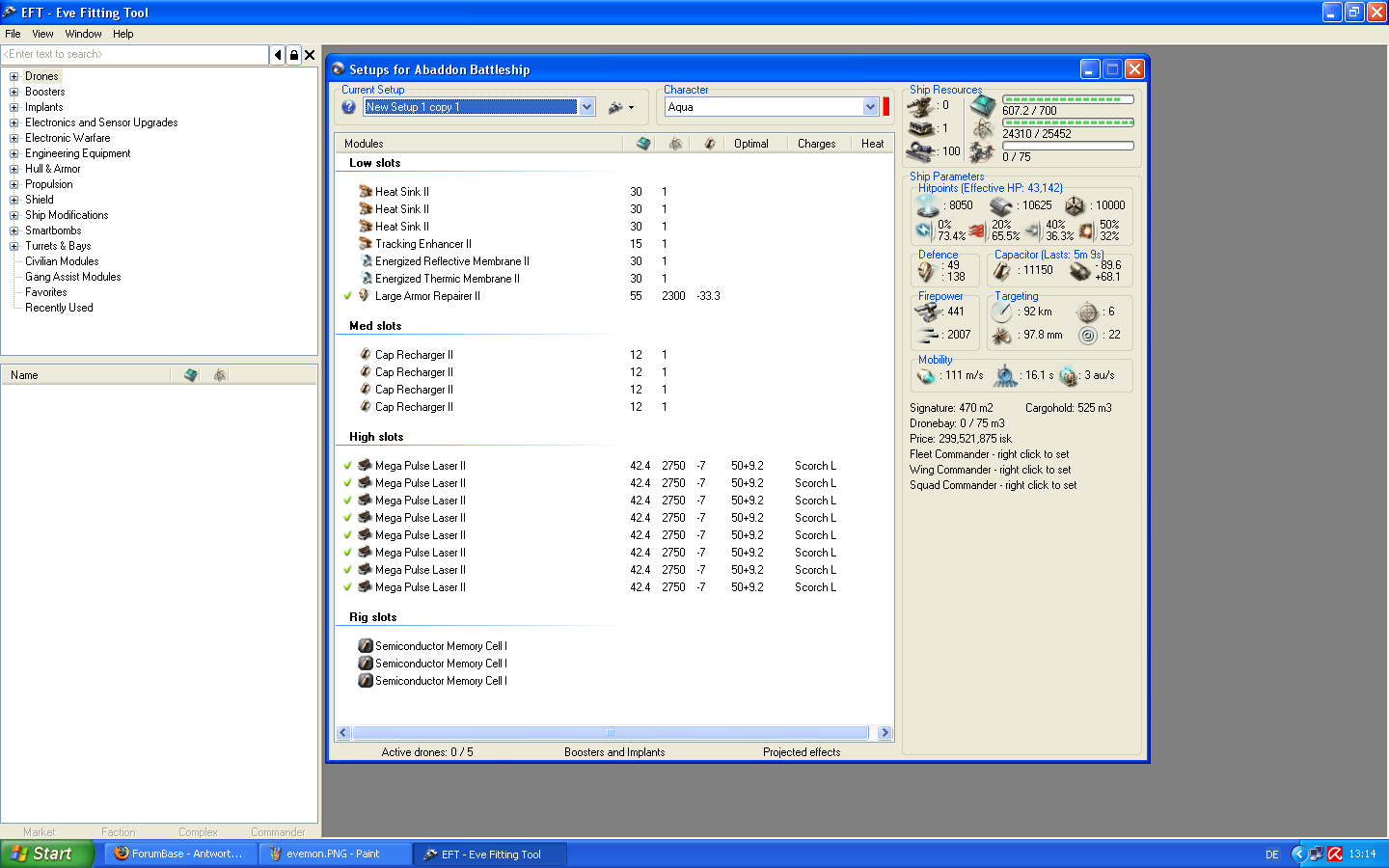
Task: Select Recently Used in the tree
Action: click(59, 308)
